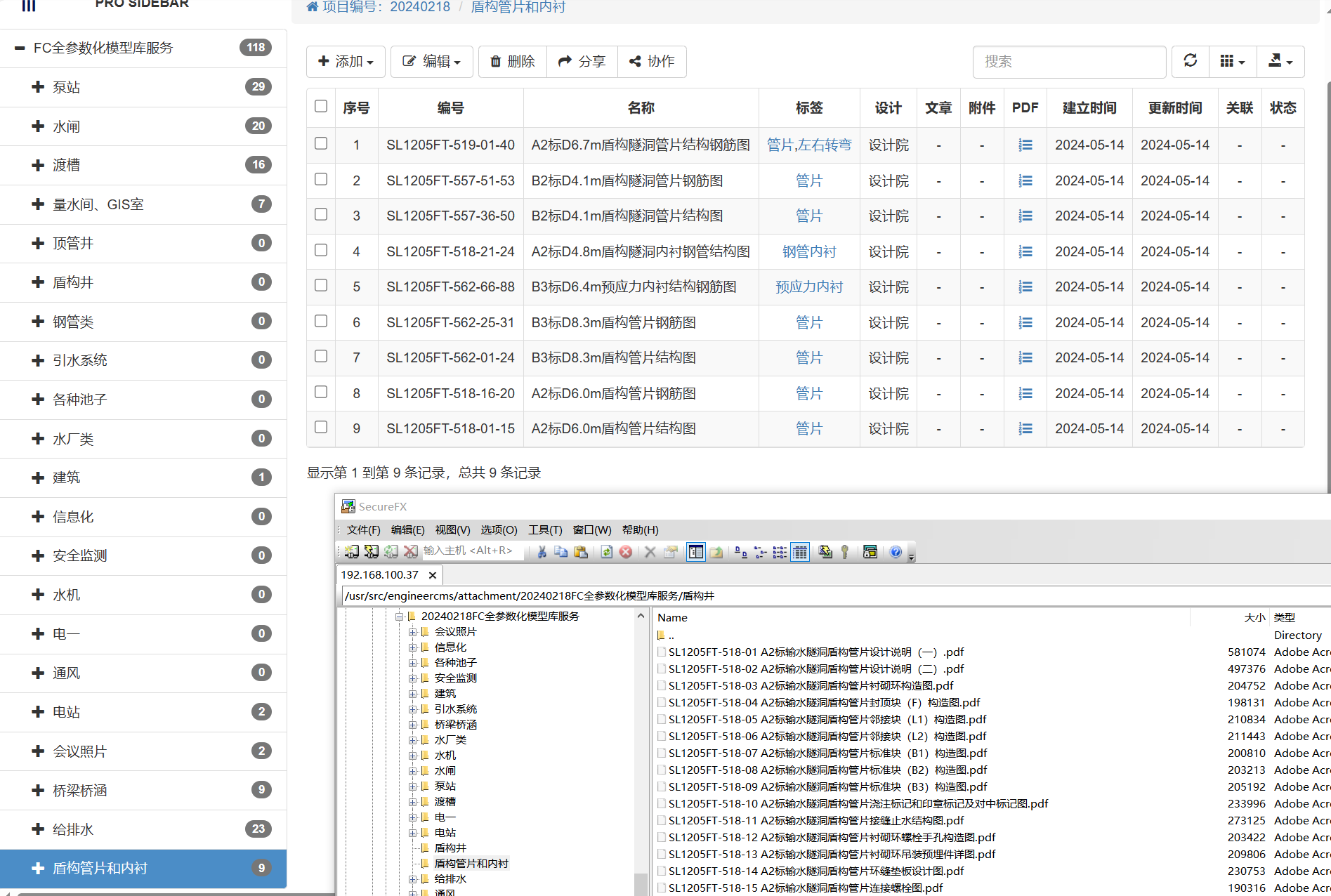The image size is (1331, 896).
Task: Click the table refresh icon
Action: tap(1190, 61)
